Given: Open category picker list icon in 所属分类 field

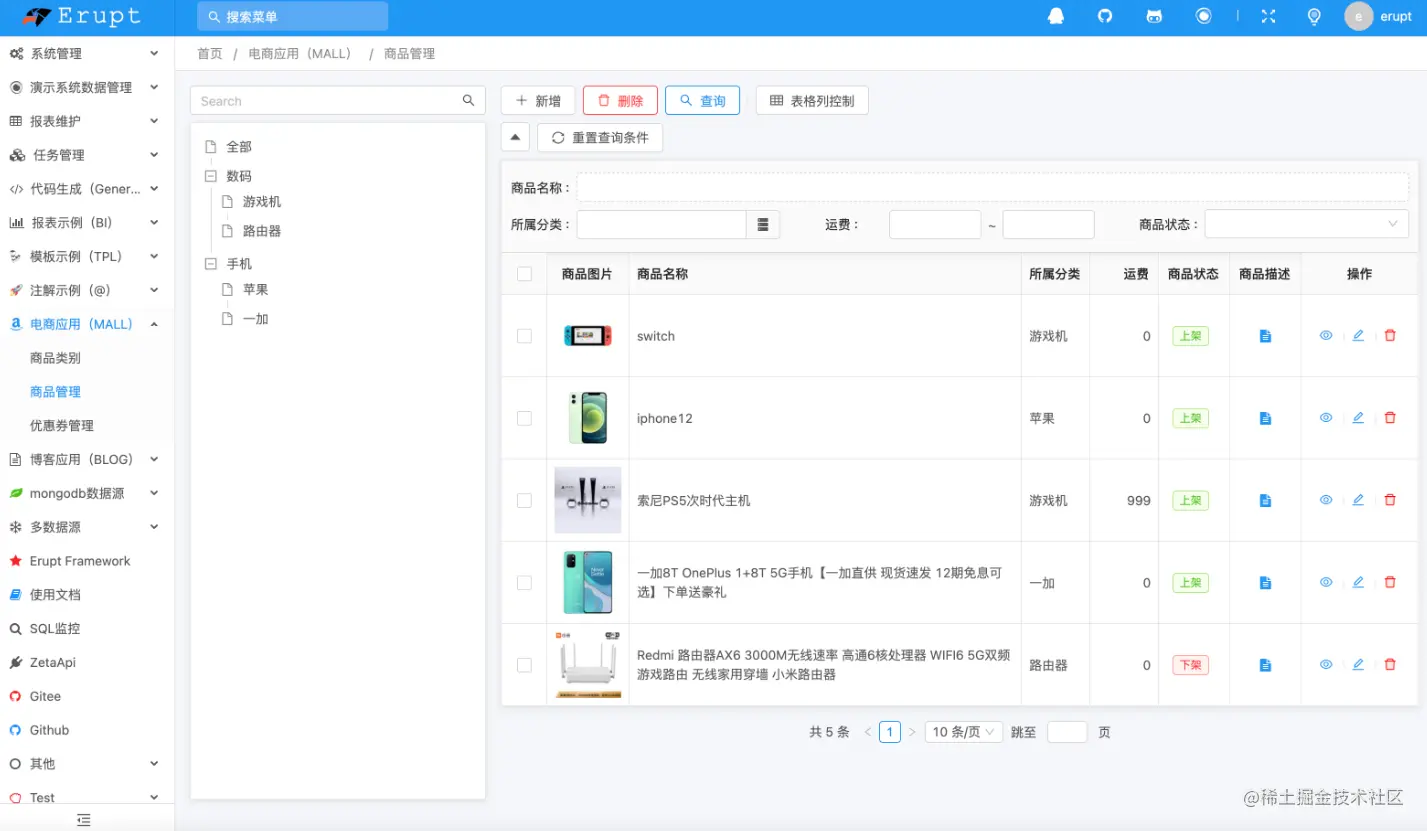Looking at the screenshot, I should pyautogui.click(x=763, y=224).
